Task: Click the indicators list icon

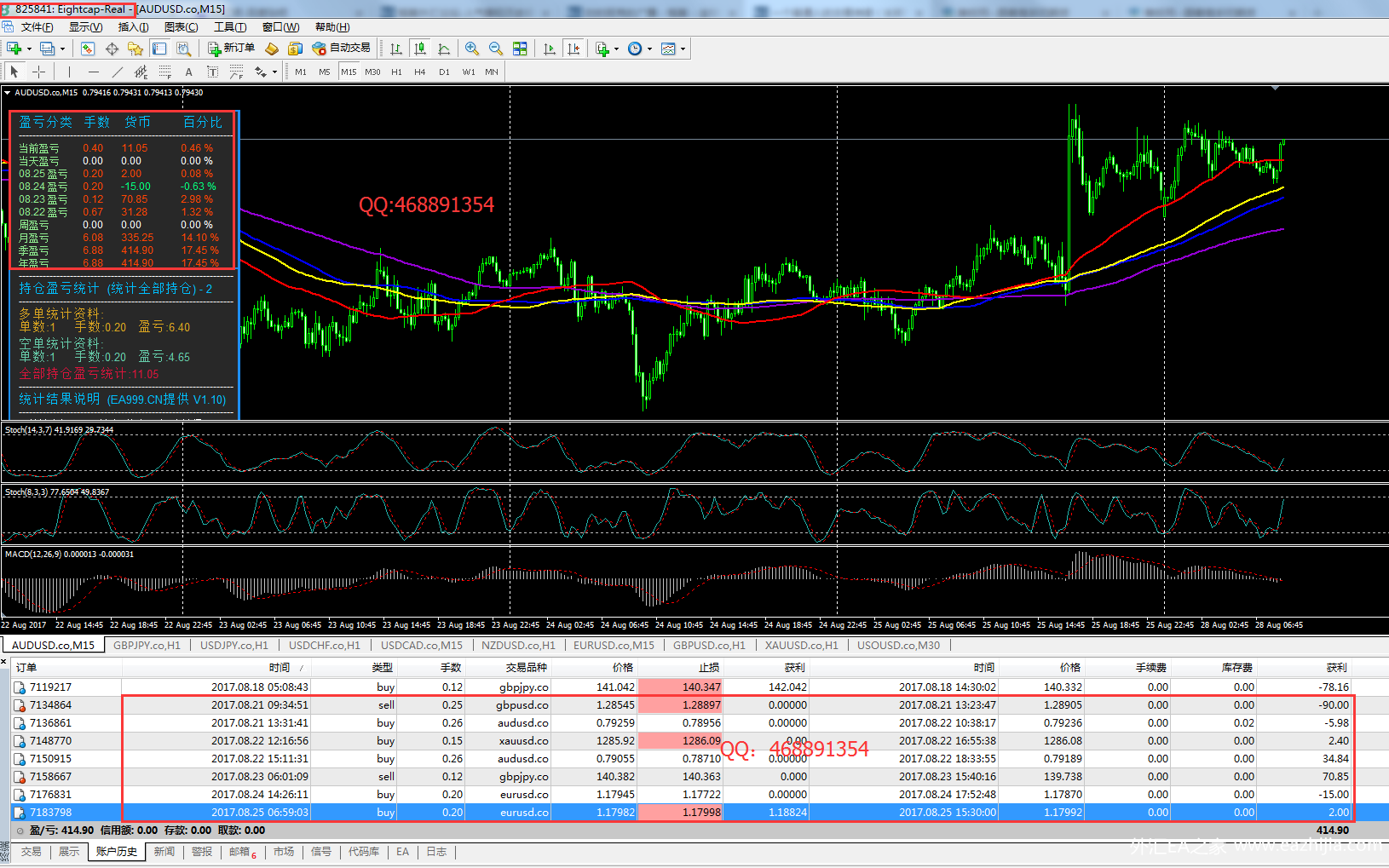Action: point(602,49)
